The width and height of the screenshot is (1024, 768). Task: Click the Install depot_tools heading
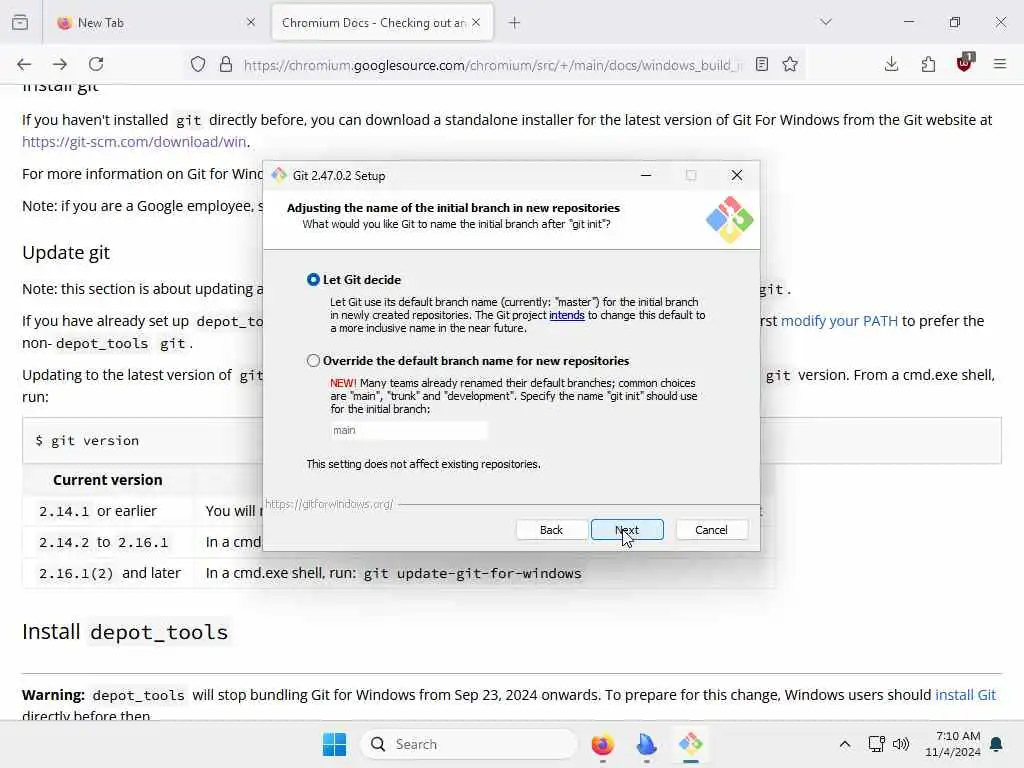tap(125, 632)
